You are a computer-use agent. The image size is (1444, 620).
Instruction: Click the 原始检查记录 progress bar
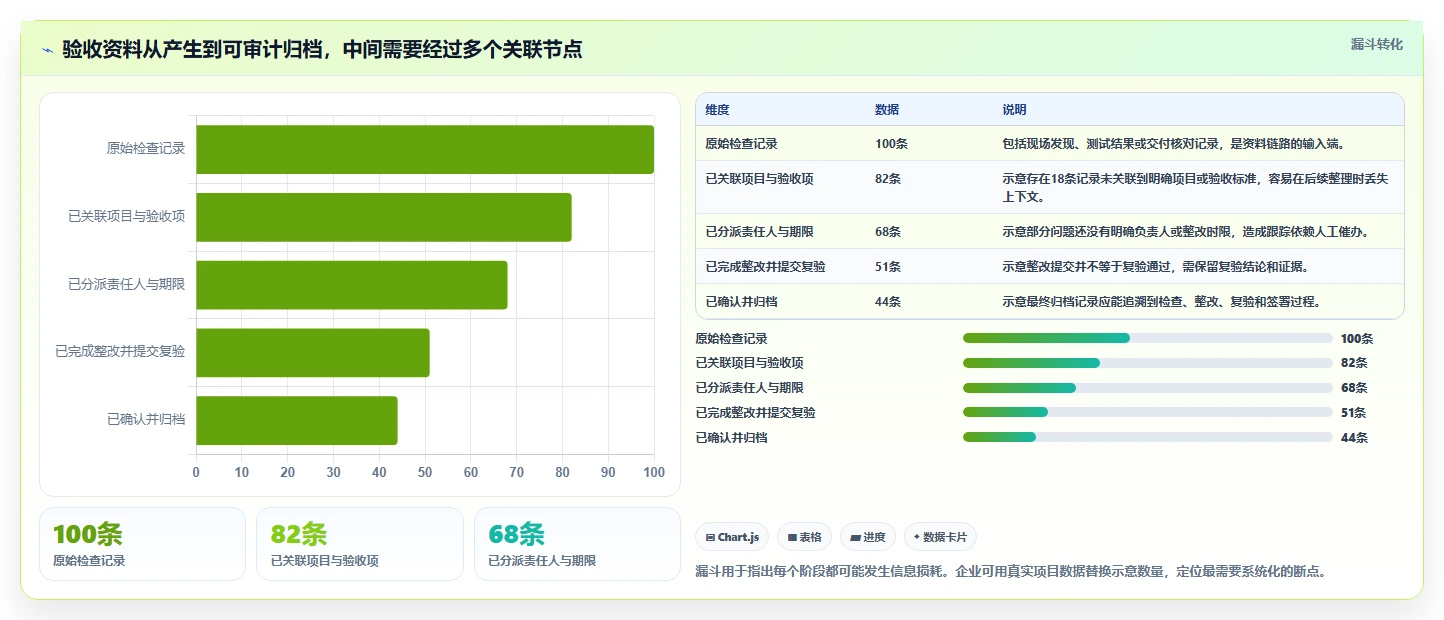click(1148, 338)
